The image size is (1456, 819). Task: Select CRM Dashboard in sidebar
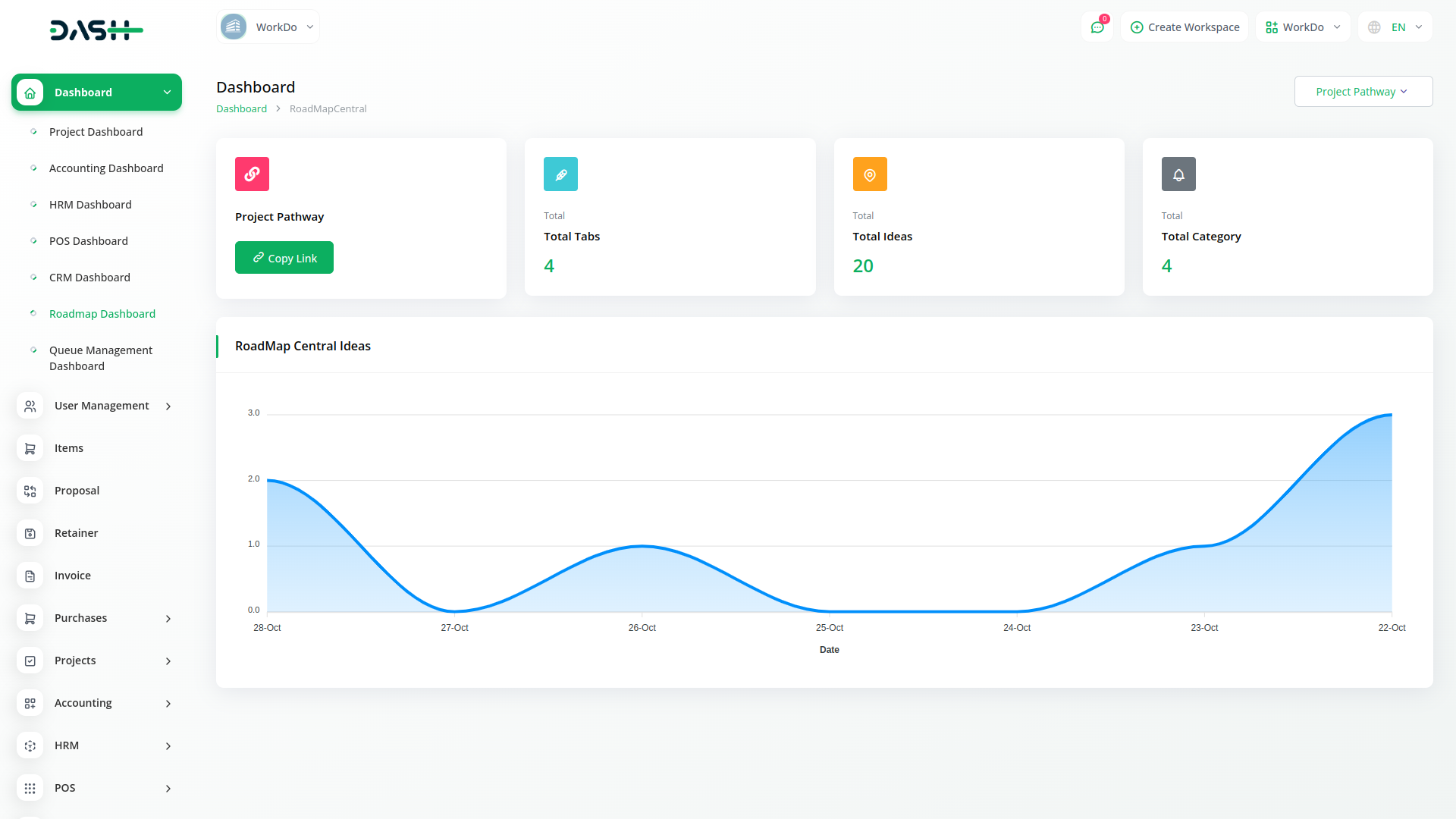click(x=89, y=278)
